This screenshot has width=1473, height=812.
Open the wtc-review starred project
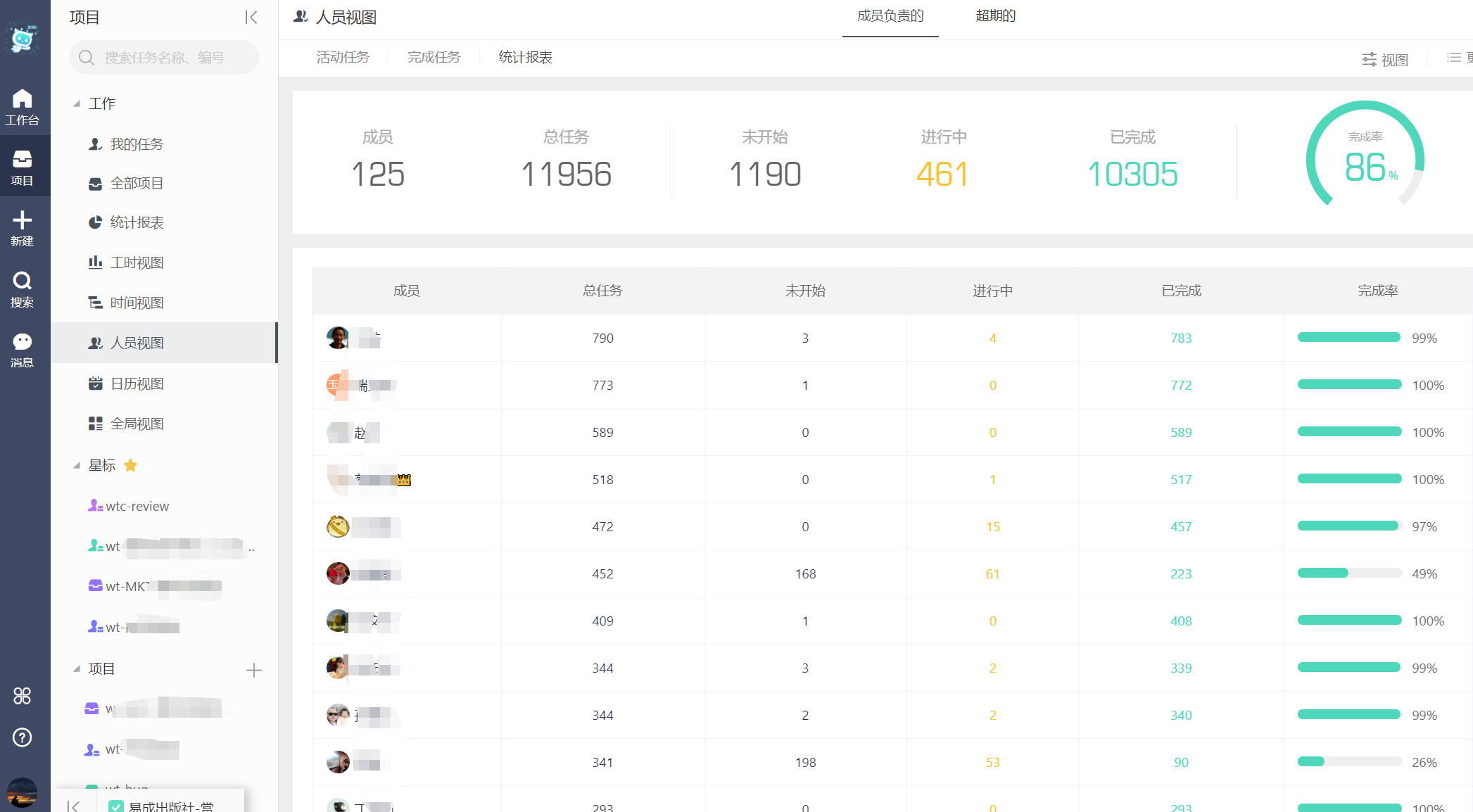(129, 506)
